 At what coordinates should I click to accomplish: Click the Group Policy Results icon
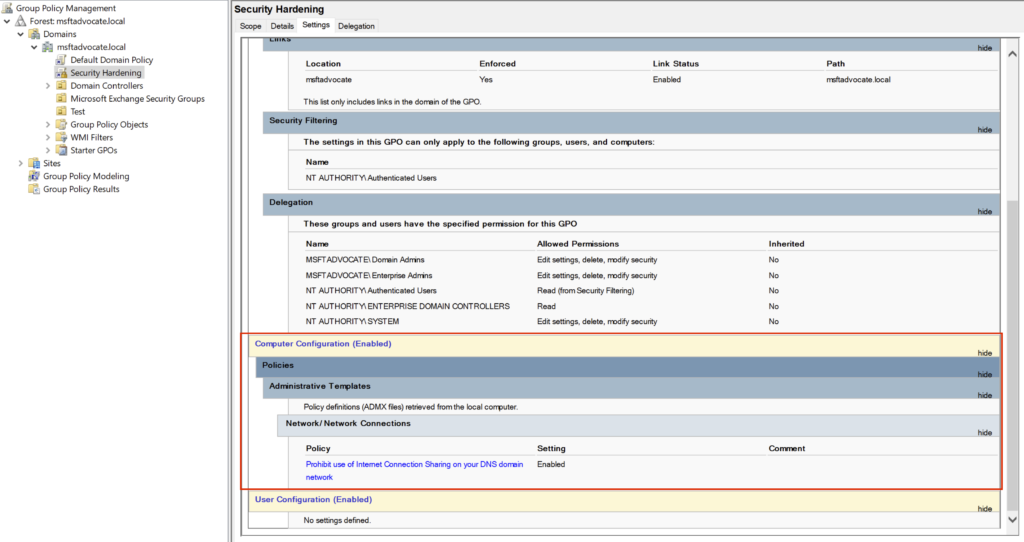click(x=35, y=190)
